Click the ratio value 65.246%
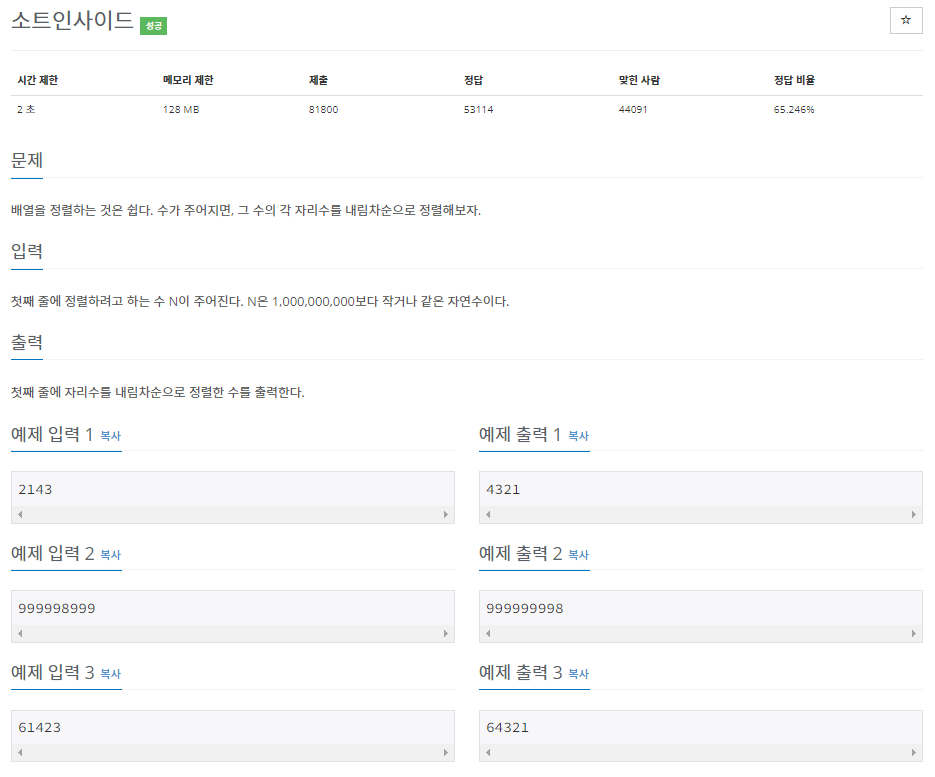 point(794,110)
